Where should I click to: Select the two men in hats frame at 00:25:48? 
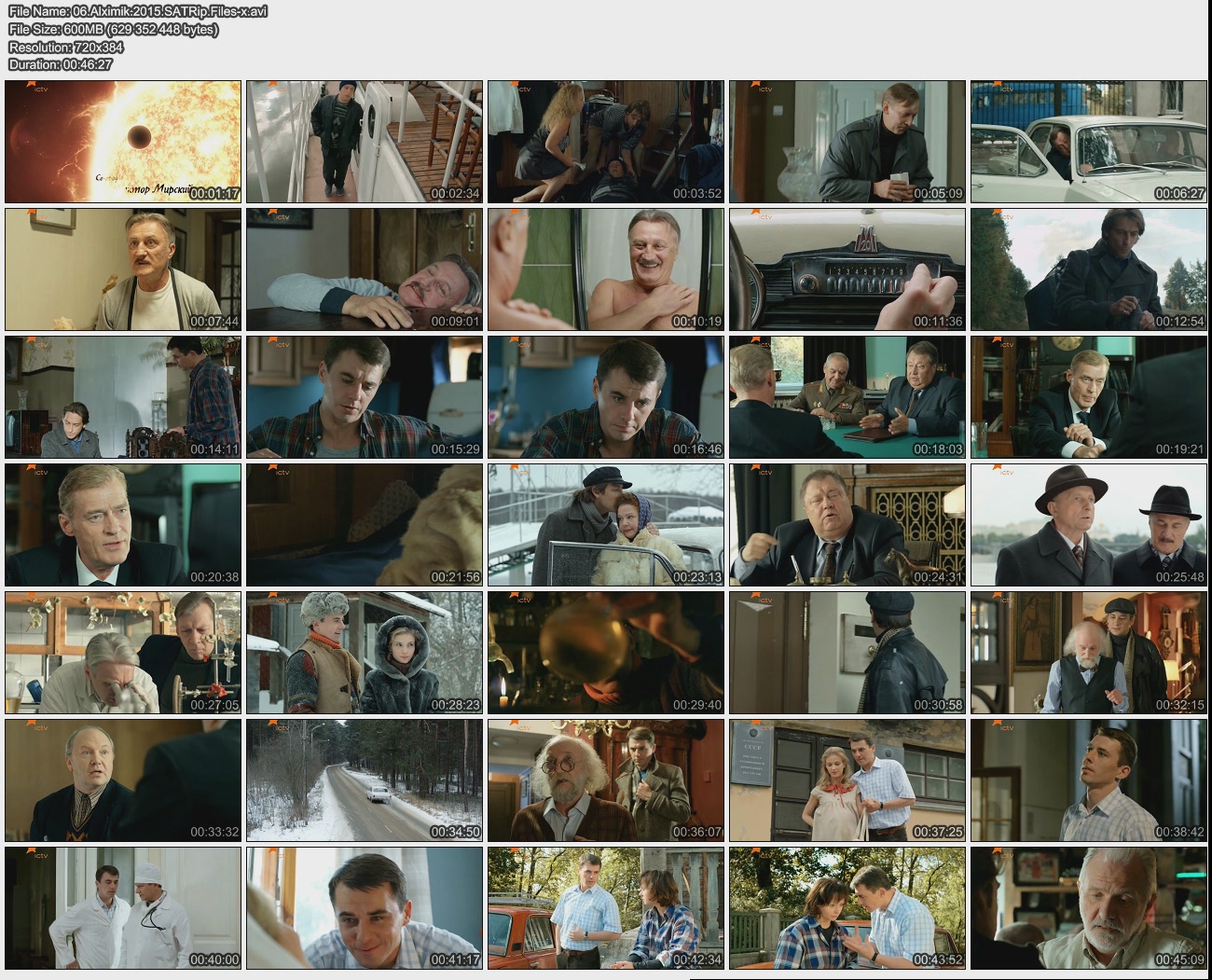pyautogui.click(x=1088, y=525)
